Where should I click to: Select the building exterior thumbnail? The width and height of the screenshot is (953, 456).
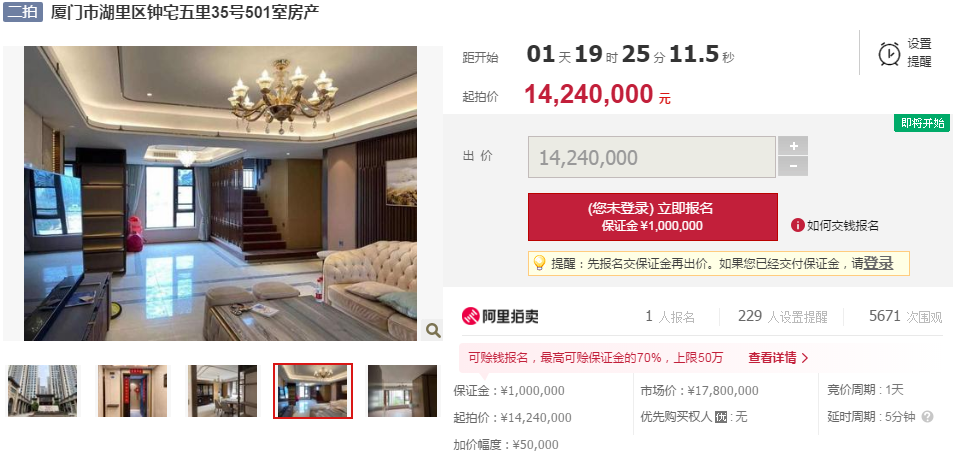point(43,391)
